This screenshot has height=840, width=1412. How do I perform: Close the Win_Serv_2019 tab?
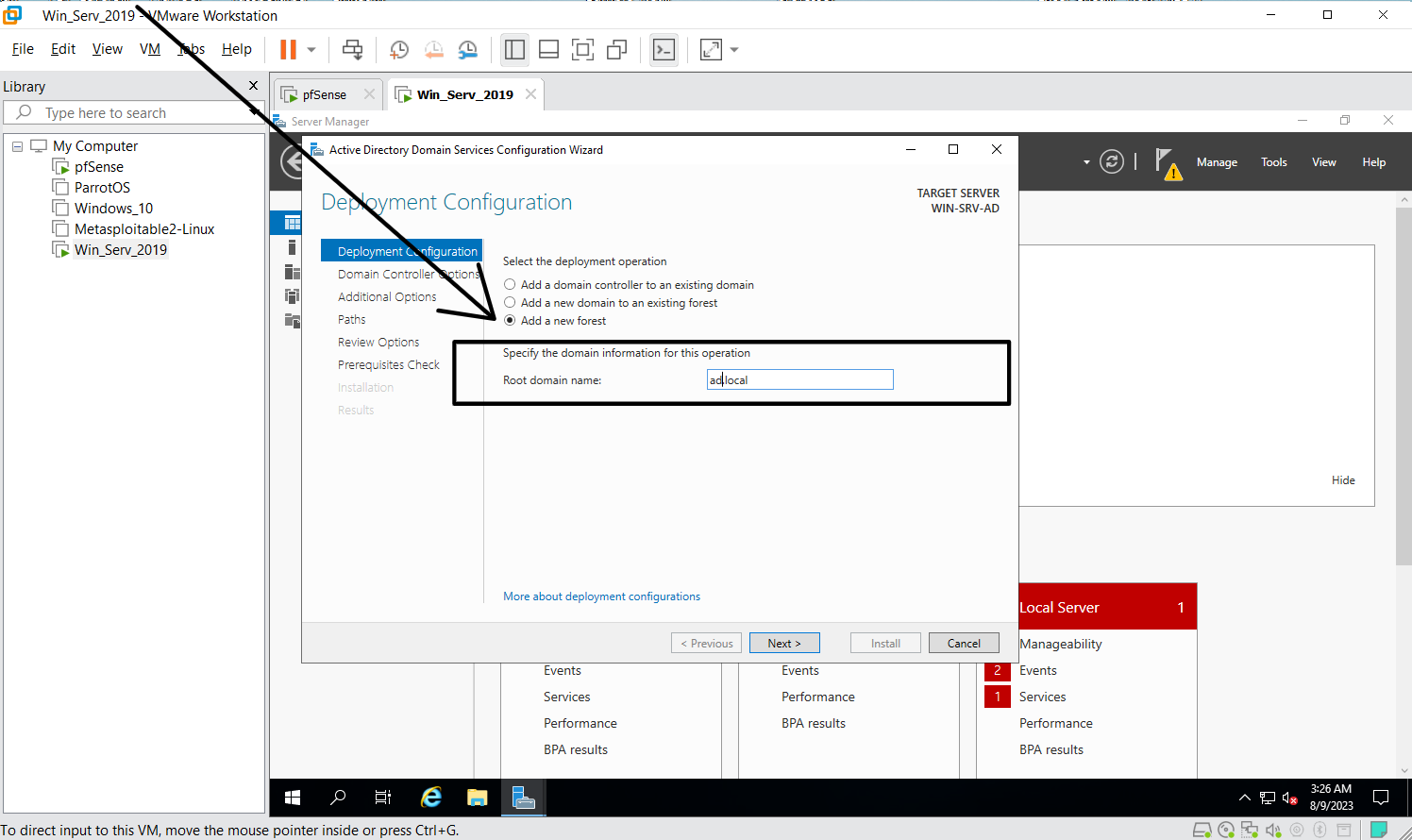530,94
